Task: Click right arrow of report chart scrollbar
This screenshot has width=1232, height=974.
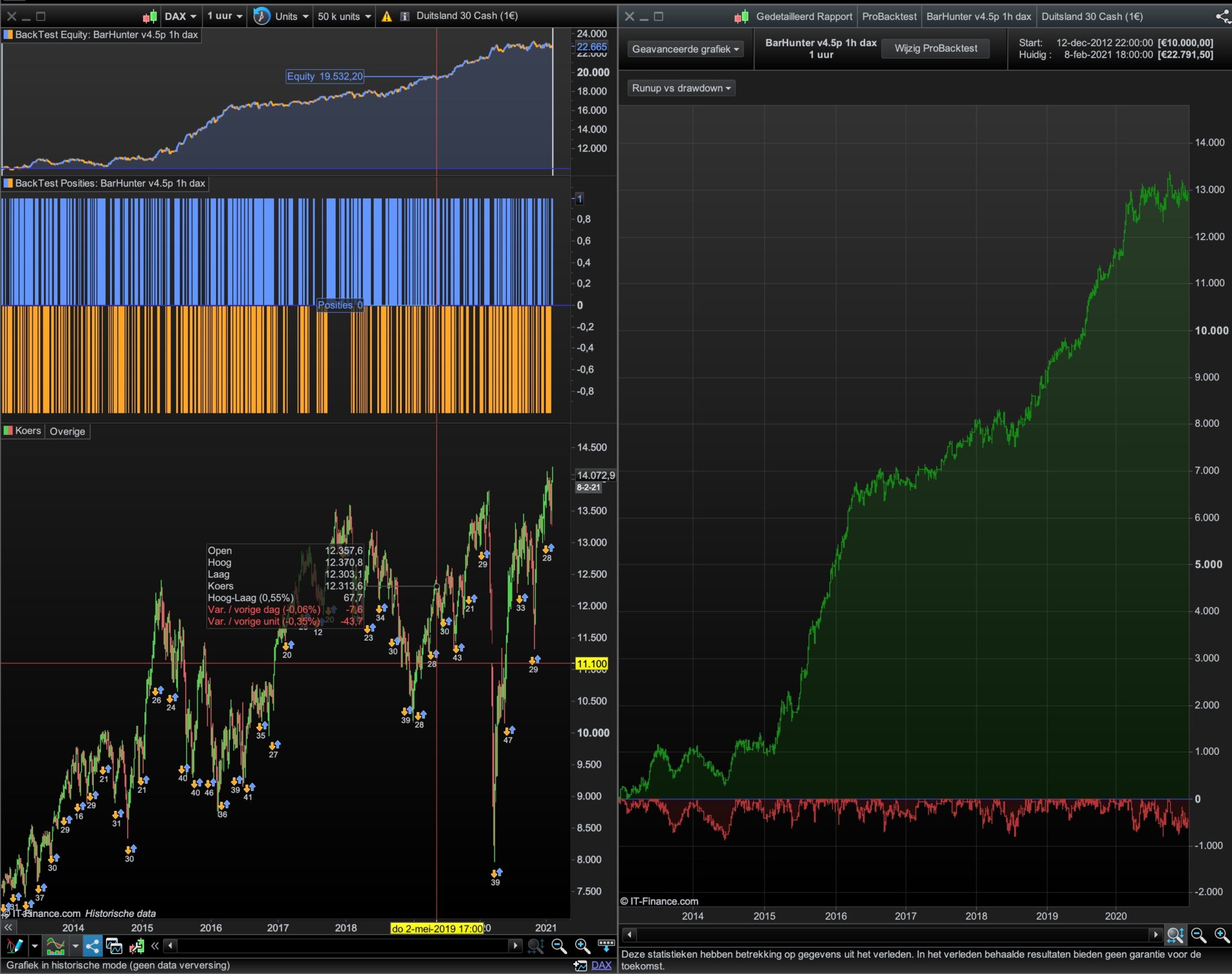Action: coord(1155,935)
